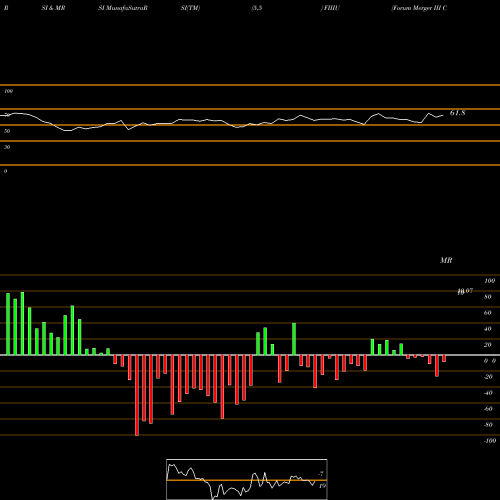Click the 'MR' panel label
Screen dimensions: 500x500
tap(446, 260)
